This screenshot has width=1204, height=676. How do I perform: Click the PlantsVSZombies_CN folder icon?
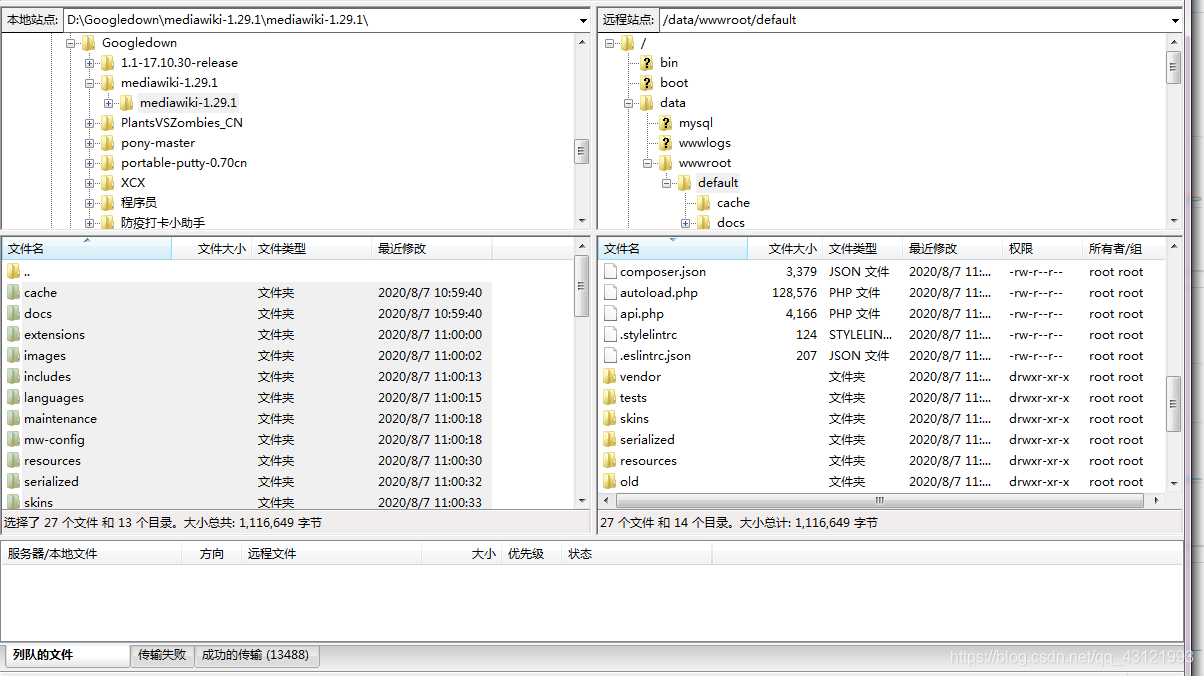pos(107,123)
